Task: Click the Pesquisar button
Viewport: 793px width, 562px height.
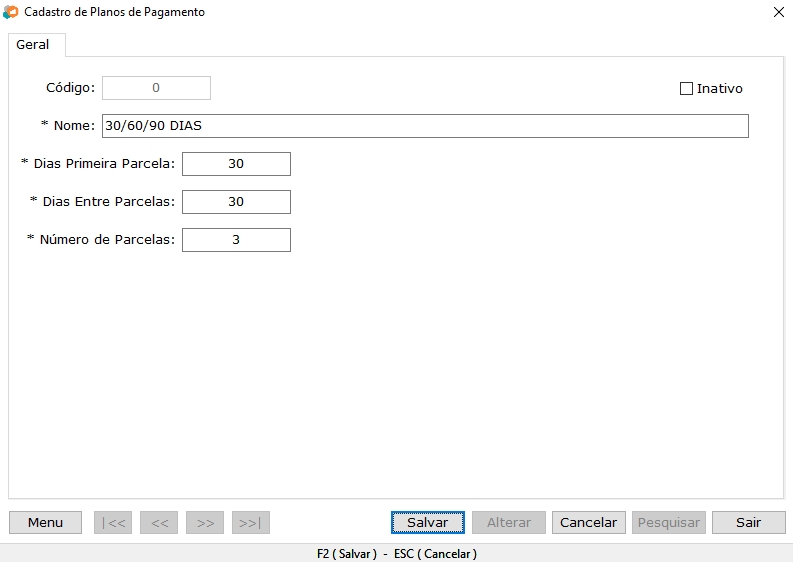Action: [x=669, y=523]
